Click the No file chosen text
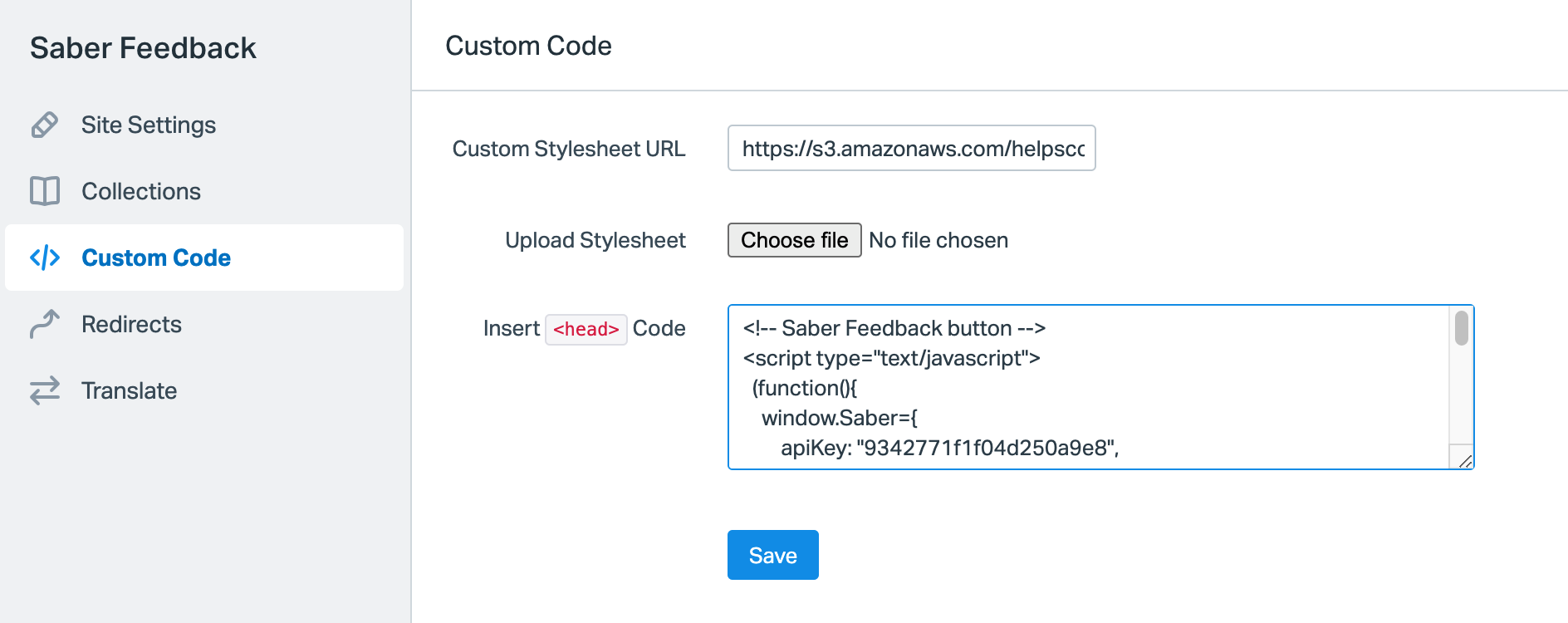This screenshot has height=623, width=1568. click(x=938, y=240)
